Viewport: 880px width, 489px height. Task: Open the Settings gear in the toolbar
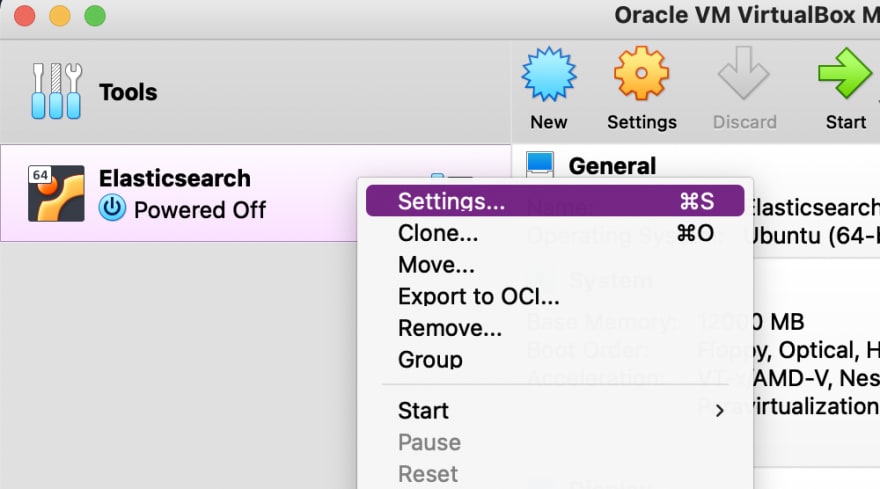[641, 74]
